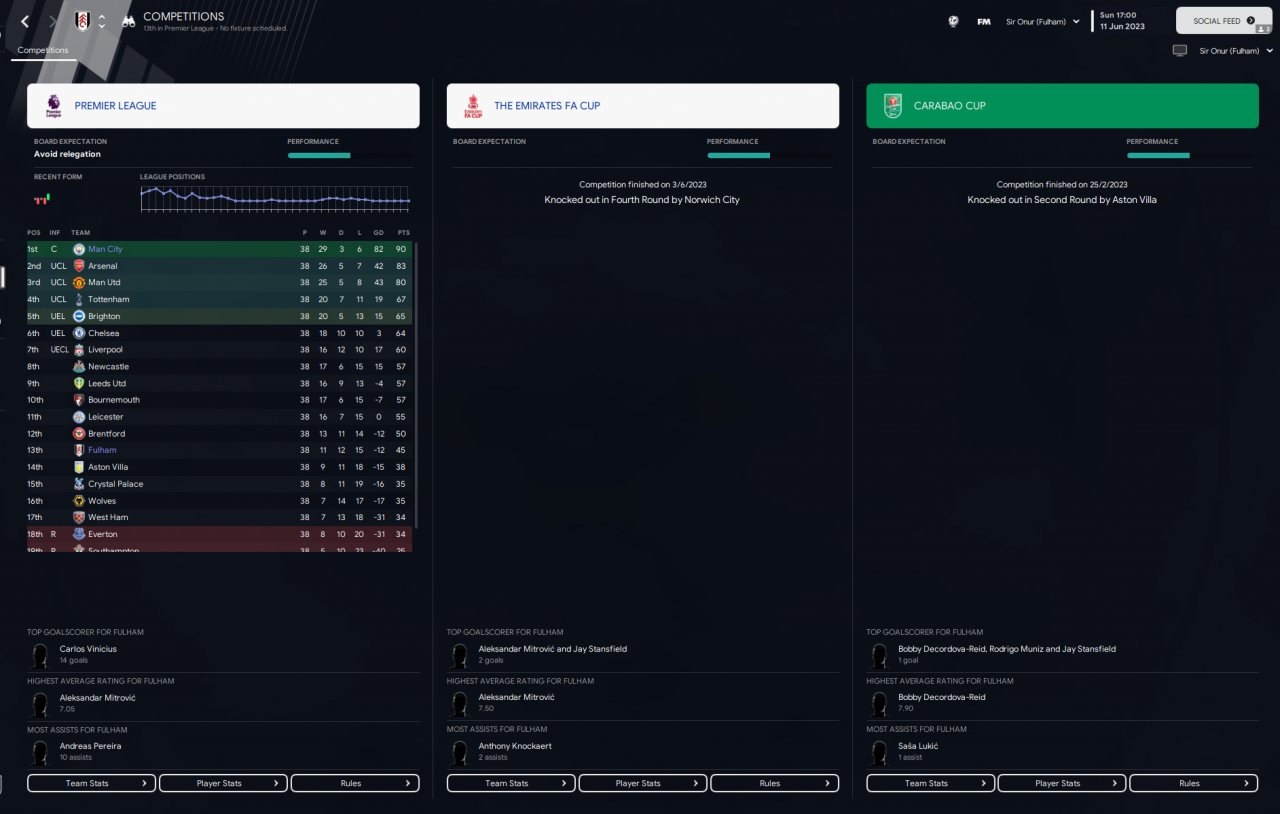Viewport: 1280px width, 814px height.
Task: Click the Man Utd club badge
Action: (x=79, y=283)
